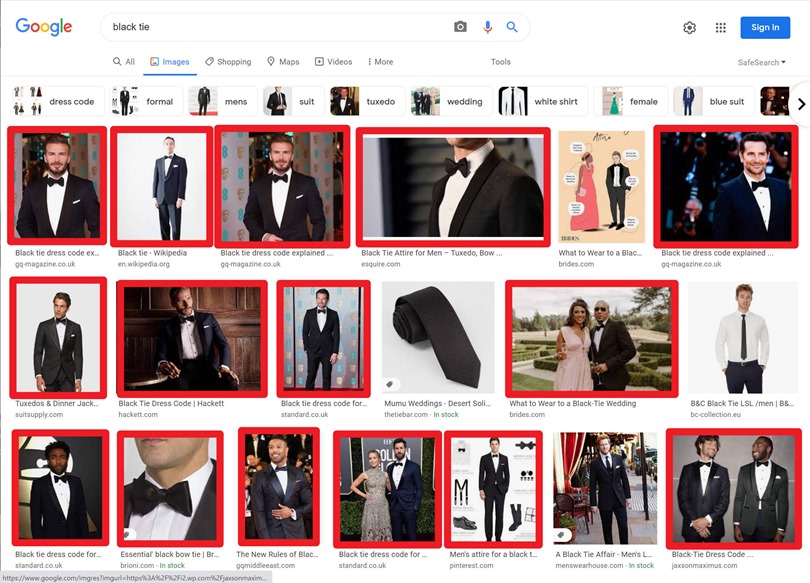810x583 pixels.
Task: Switch to the Videos tab
Action: coord(333,62)
